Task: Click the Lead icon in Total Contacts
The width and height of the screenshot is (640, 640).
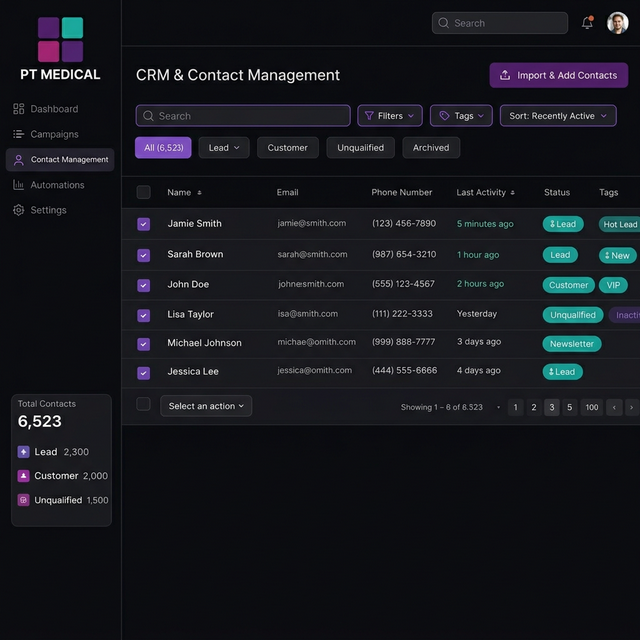Action: tap(23, 452)
